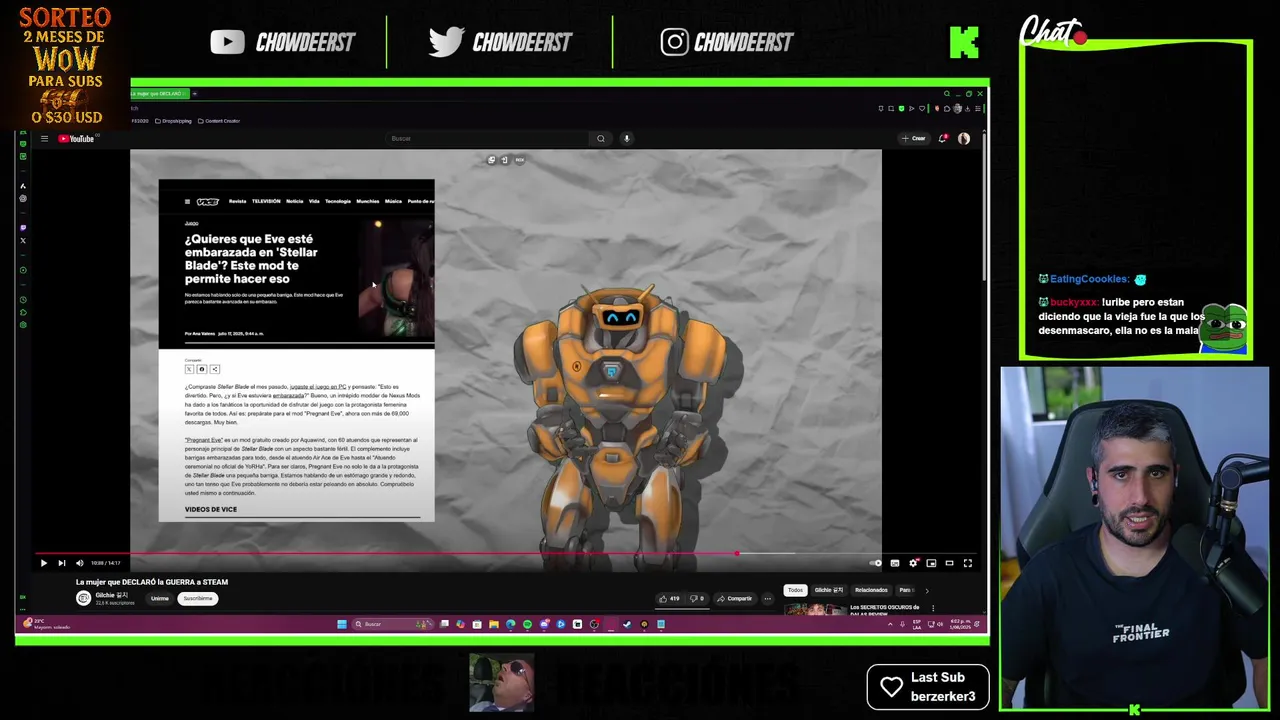Open the Content Creator bookmarks folder
This screenshot has height=720, width=1280.
(x=219, y=121)
